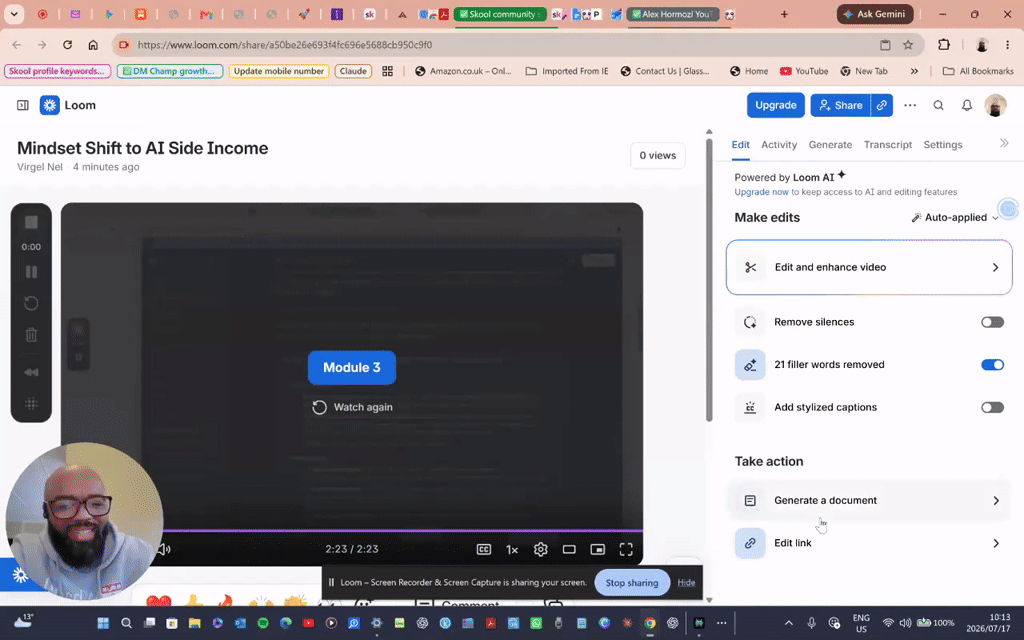The image size is (1024, 640).
Task: Click the Upgrade now link
Action: [761, 192]
